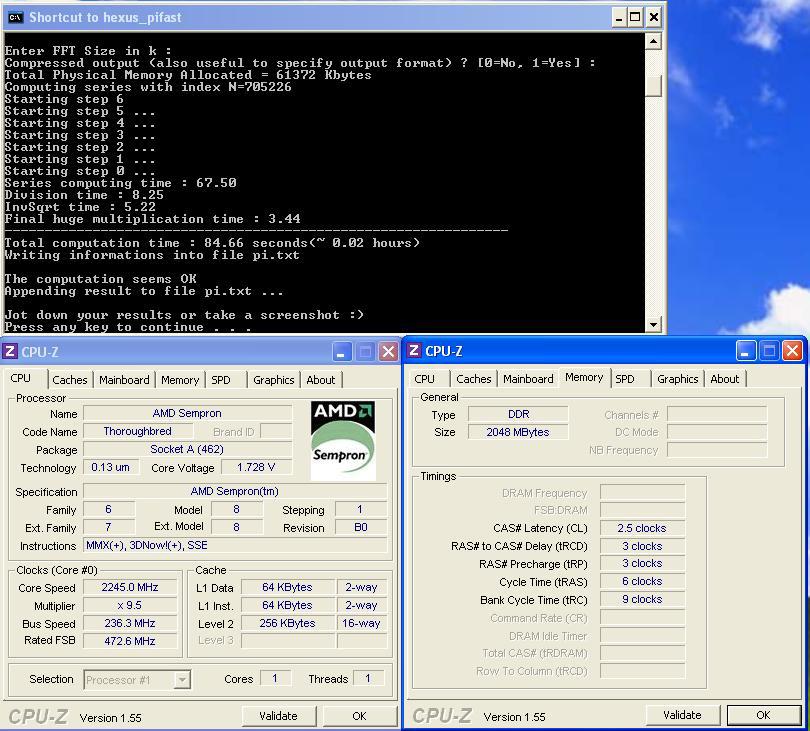Click the Series computing time 67.50 line
Screen dimensions: 810x731
(x=120, y=183)
